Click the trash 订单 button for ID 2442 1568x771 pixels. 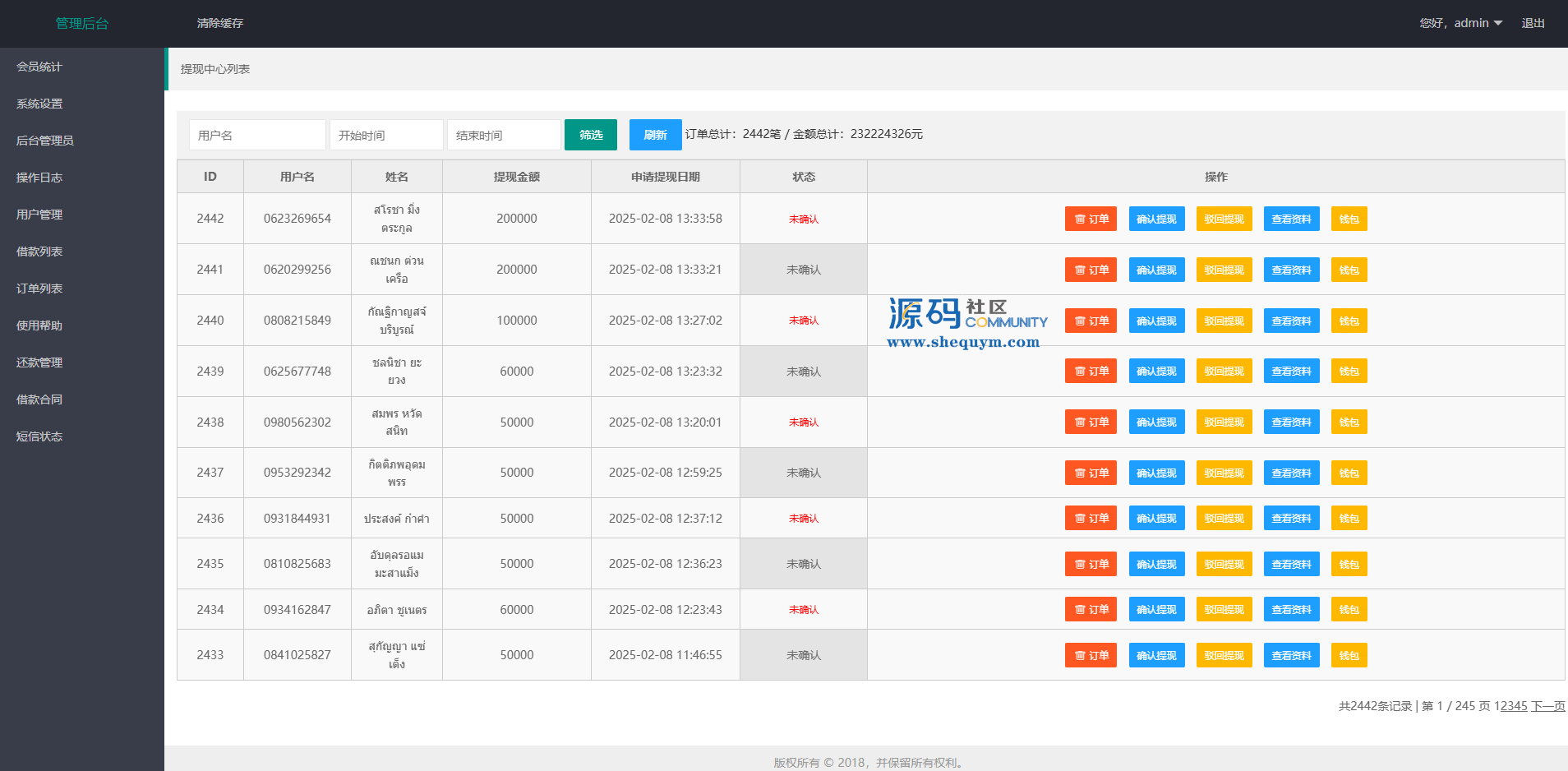click(x=1091, y=219)
